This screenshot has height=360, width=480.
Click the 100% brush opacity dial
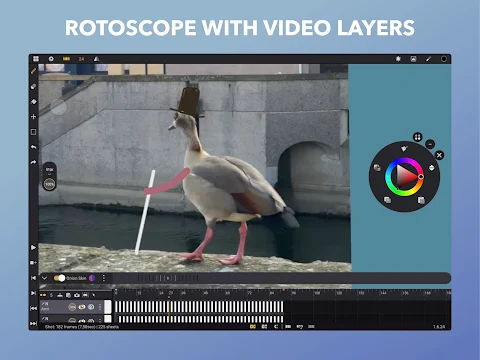pyautogui.click(x=49, y=184)
